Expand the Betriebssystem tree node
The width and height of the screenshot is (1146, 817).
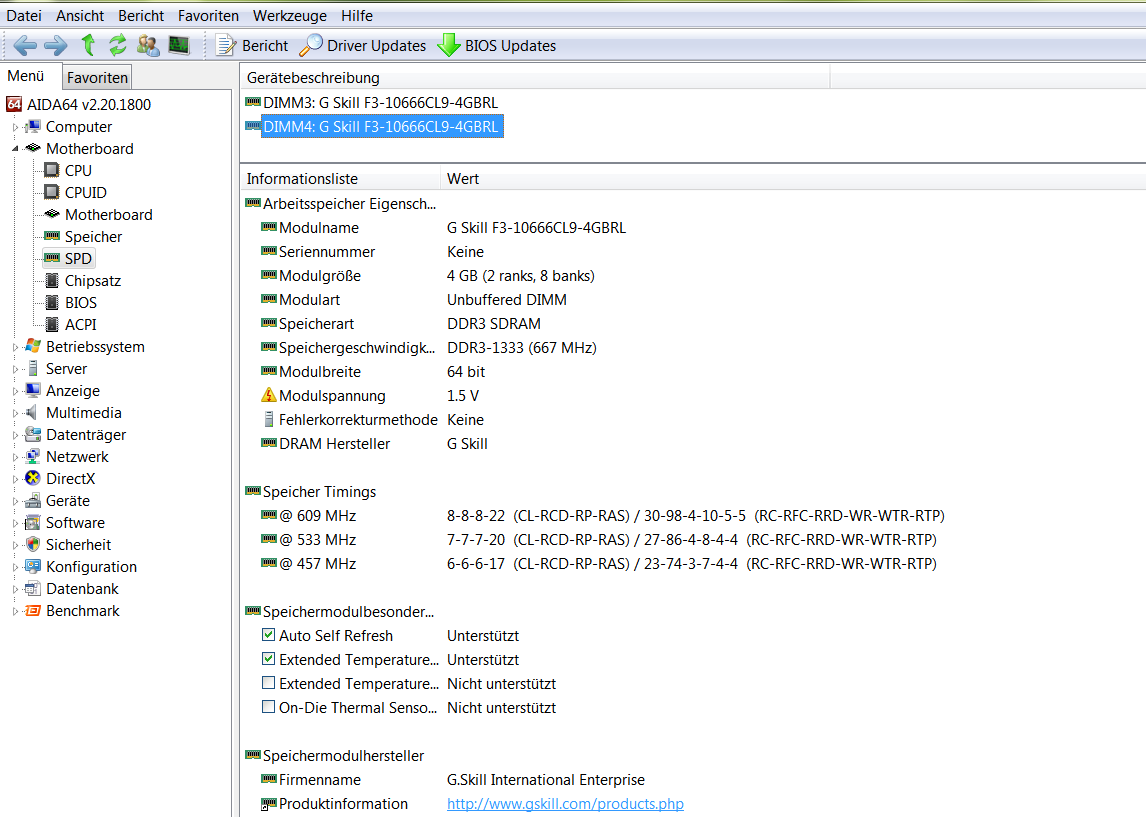(15, 347)
